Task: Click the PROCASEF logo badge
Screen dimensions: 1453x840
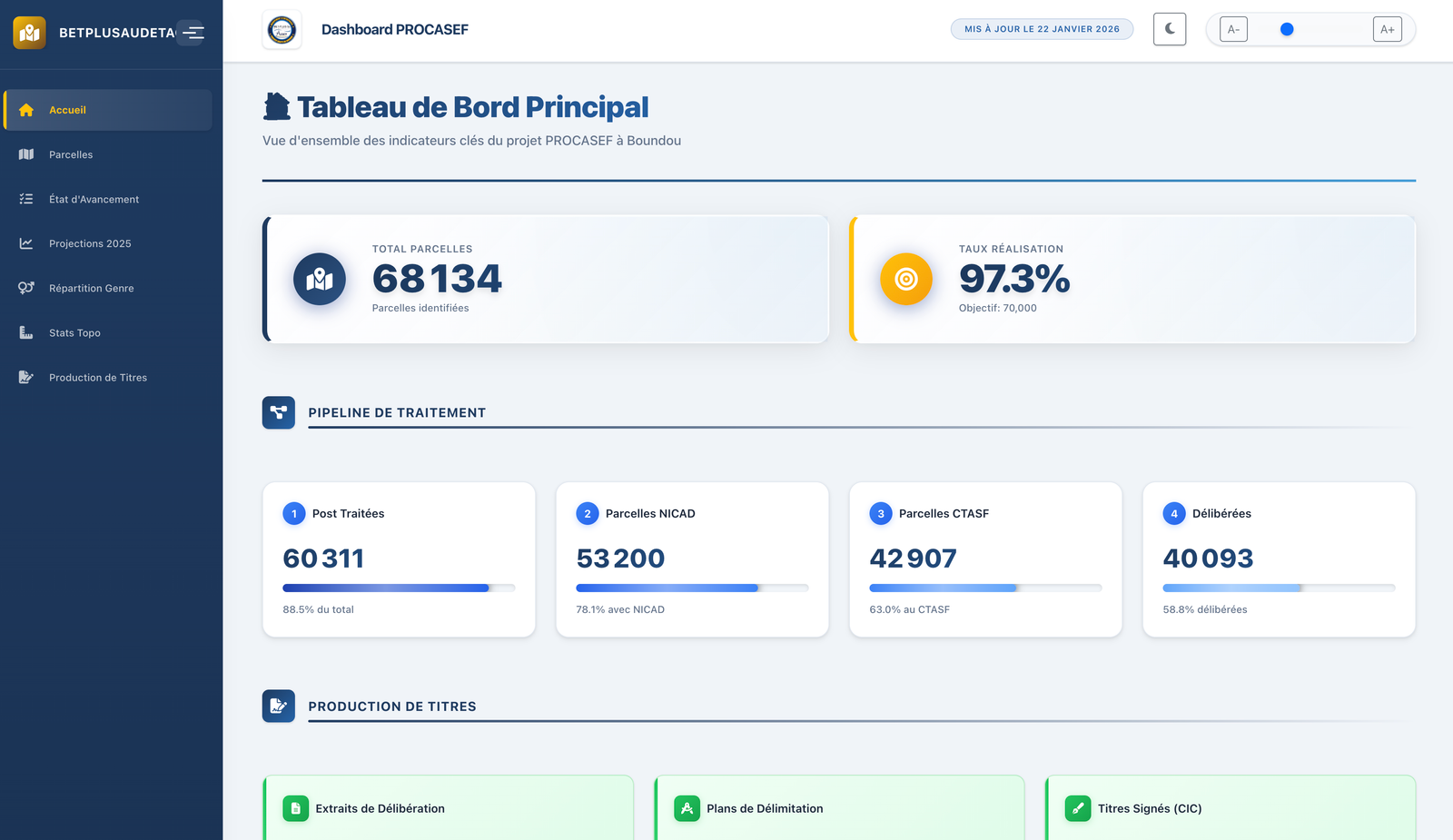Action: [282, 28]
